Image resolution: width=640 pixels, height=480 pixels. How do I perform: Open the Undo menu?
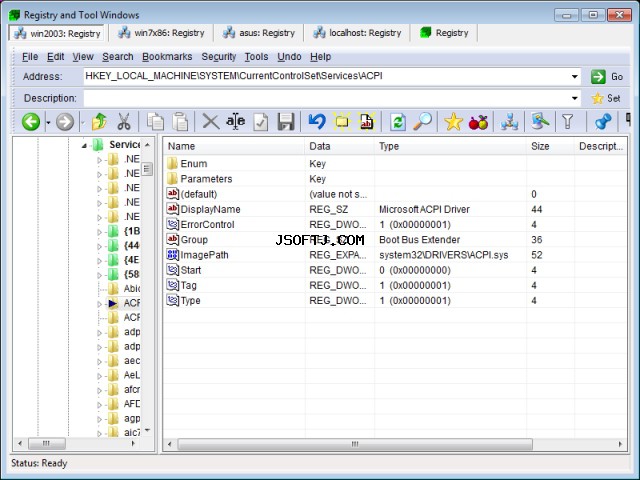pyautogui.click(x=289, y=57)
